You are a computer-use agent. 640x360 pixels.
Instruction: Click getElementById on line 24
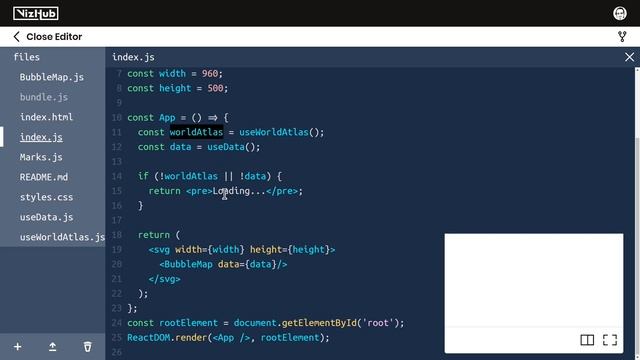point(319,323)
